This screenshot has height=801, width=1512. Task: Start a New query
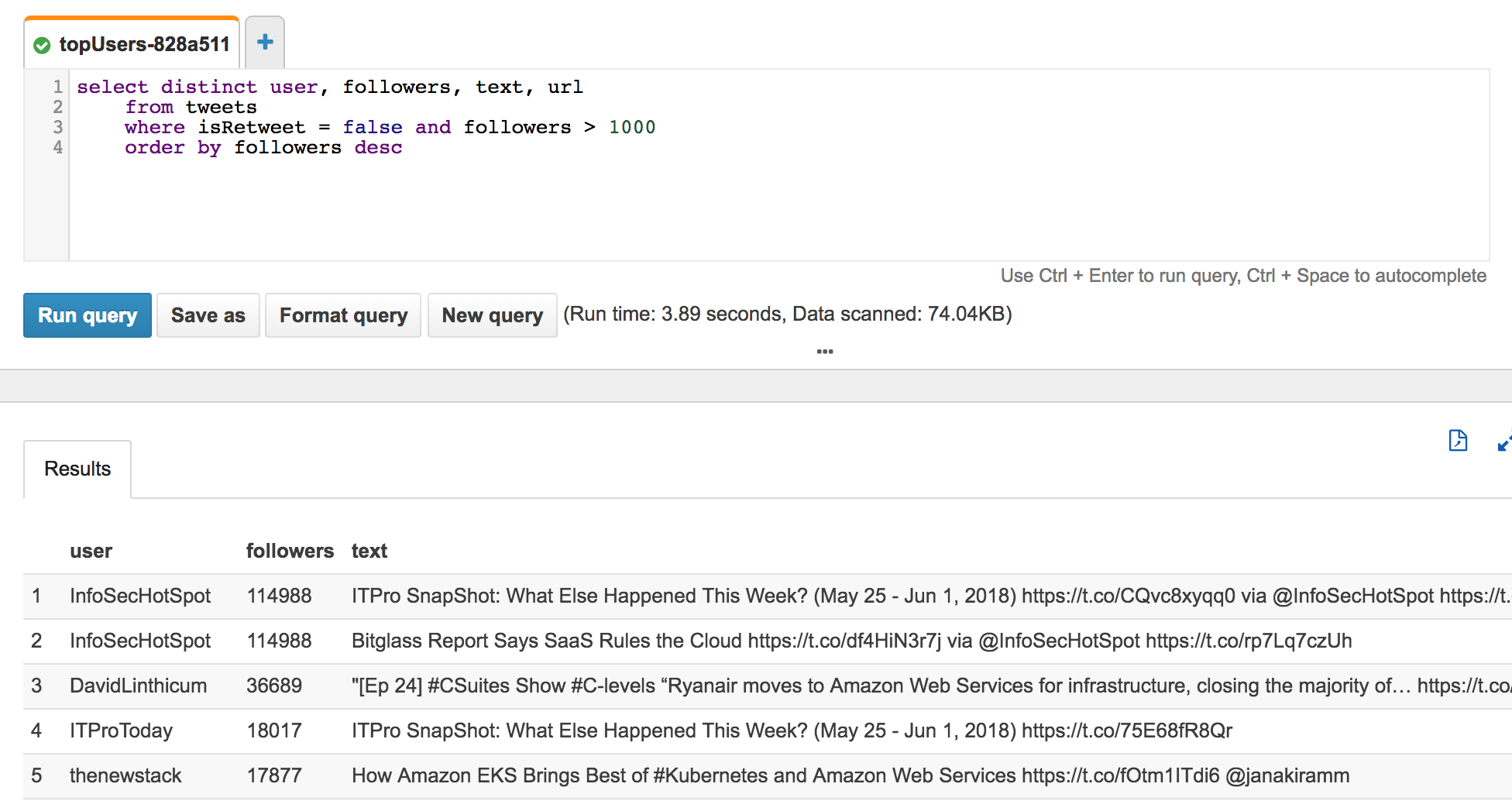[492, 315]
